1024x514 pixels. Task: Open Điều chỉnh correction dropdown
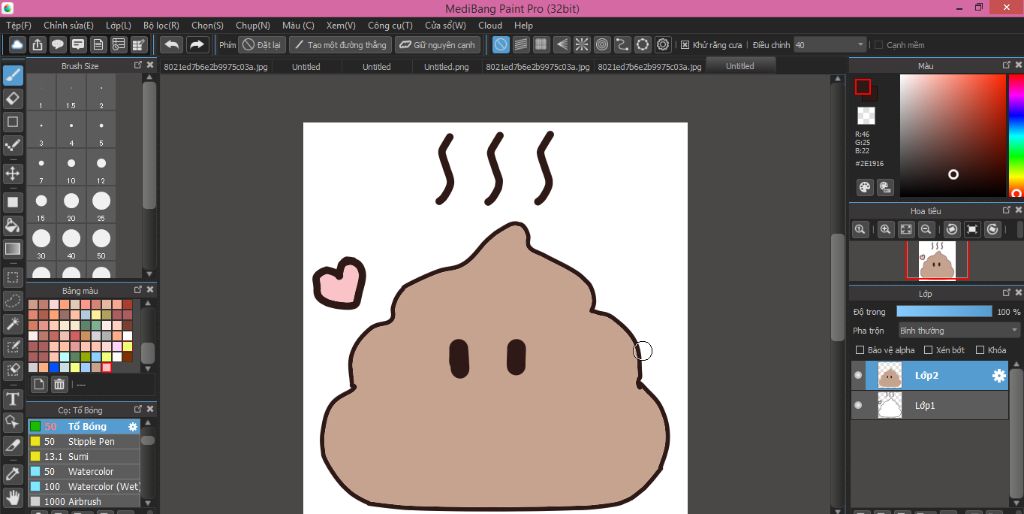coord(829,45)
